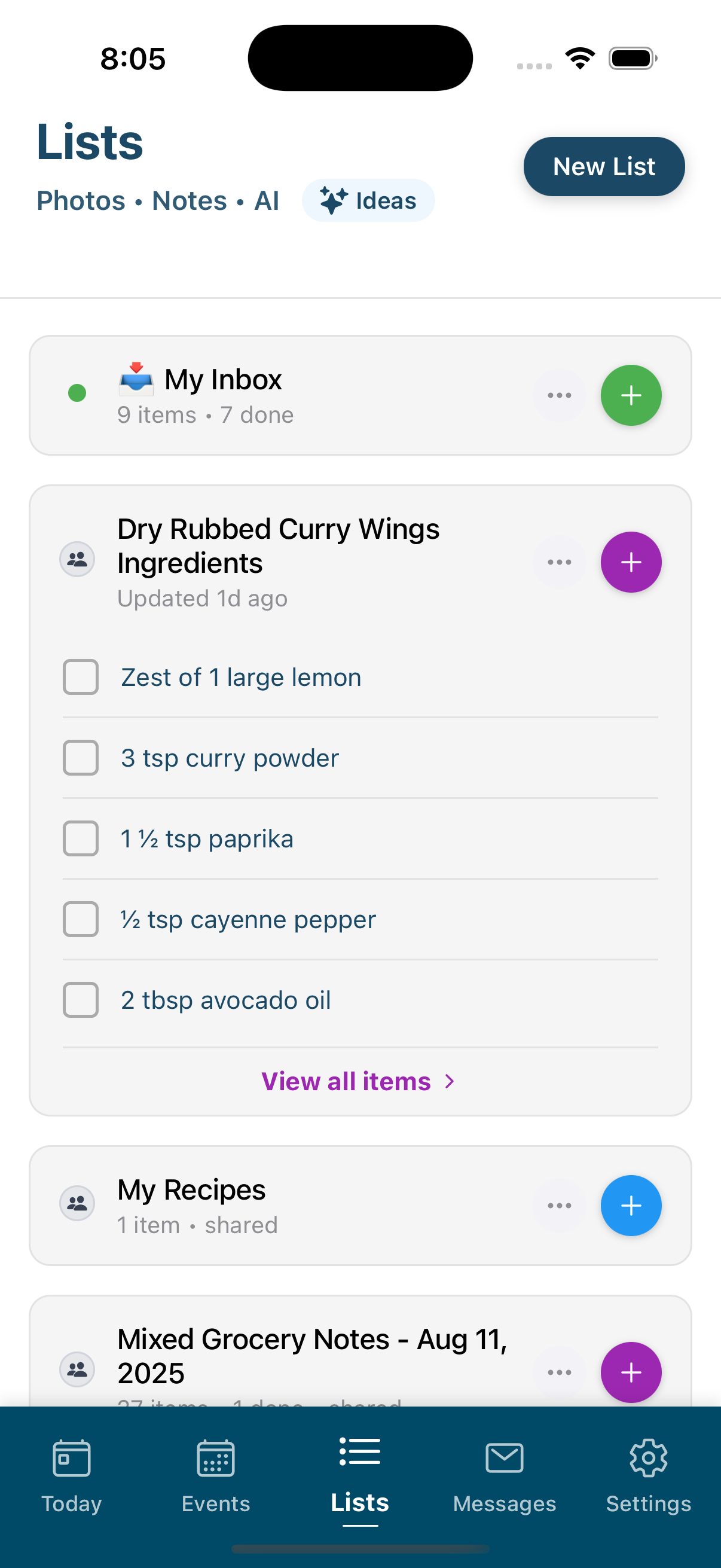Open the more options for Dry Rubbed Curry Wings
721x1568 pixels.
click(x=559, y=562)
